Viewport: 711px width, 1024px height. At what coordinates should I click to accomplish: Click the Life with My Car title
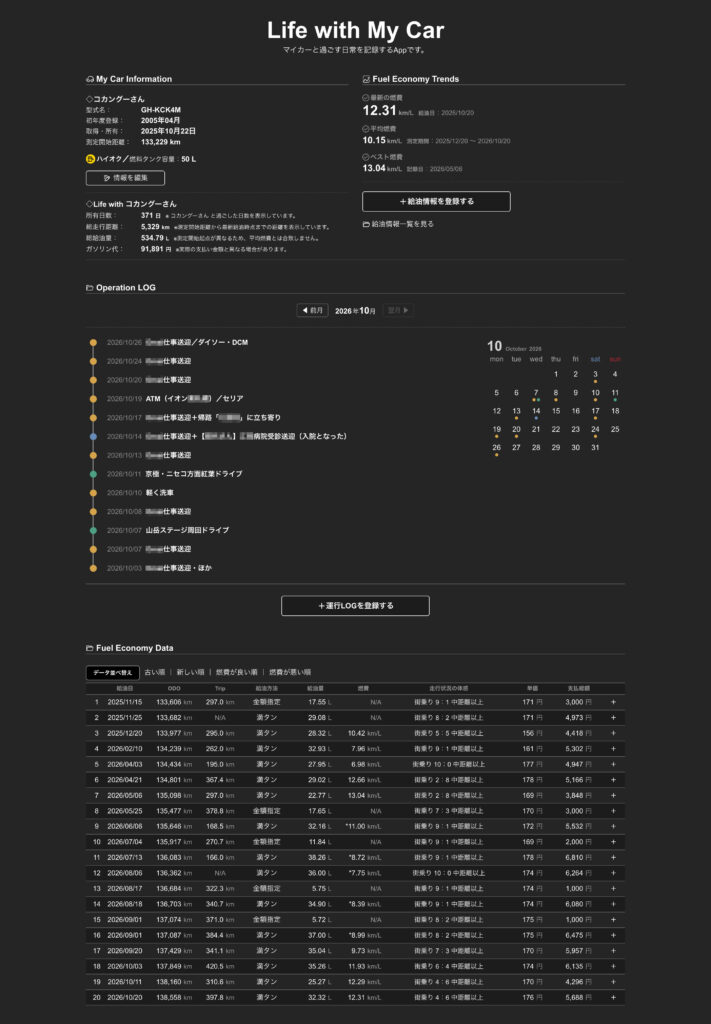click(x=355, y=30)
